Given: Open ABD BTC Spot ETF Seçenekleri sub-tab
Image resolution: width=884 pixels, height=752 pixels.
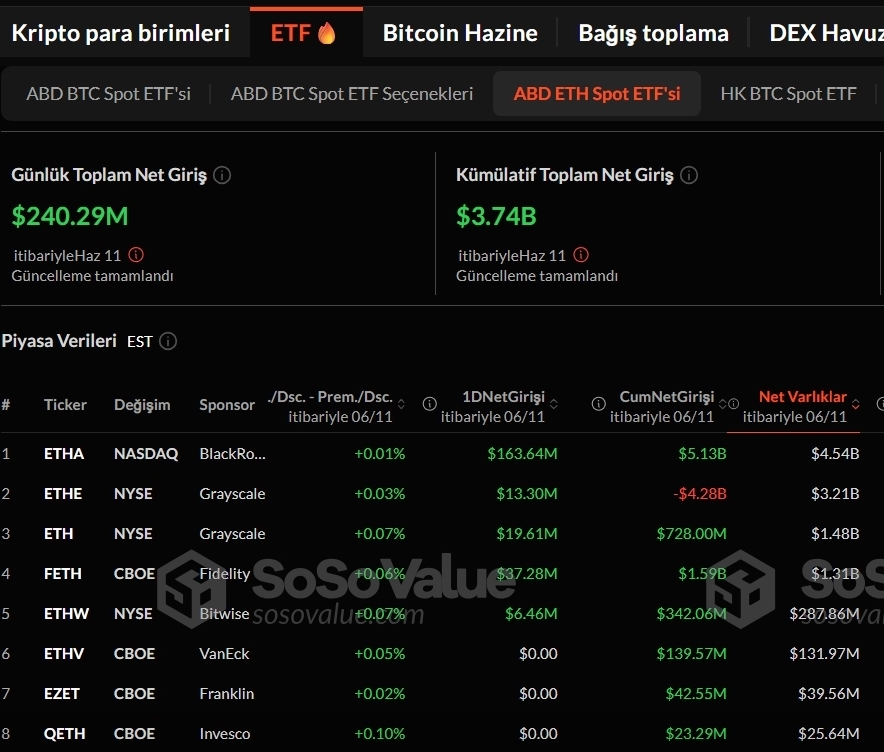Looking at the screenshot, I should [352, 94].
